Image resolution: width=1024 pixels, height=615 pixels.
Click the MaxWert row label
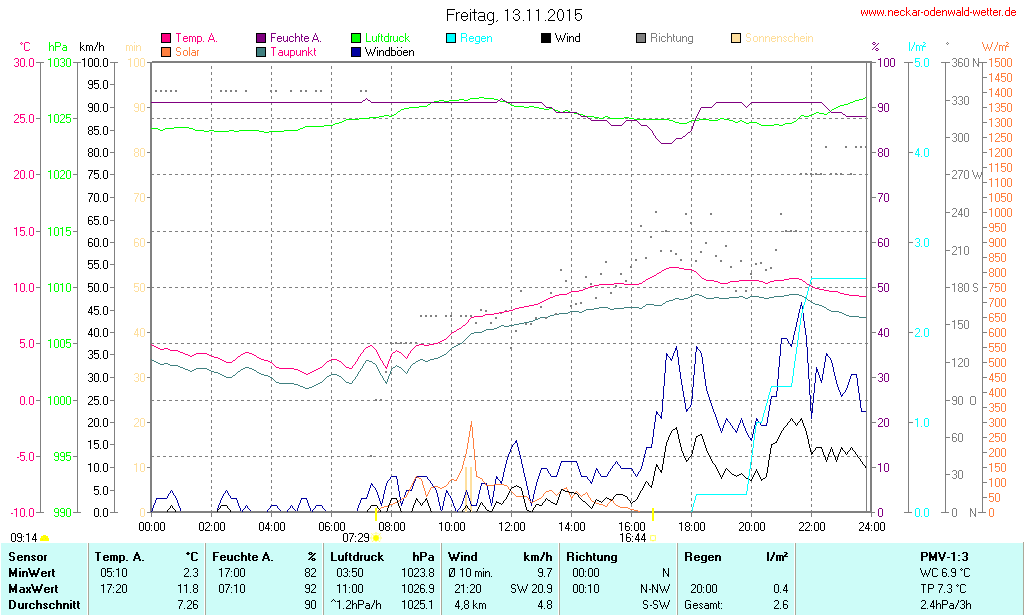(x=31, y=588)
